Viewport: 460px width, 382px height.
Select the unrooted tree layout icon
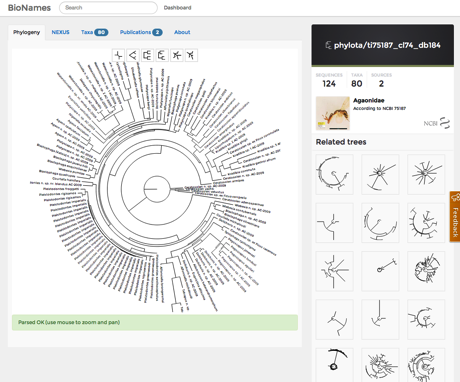[x=118, y=55]
